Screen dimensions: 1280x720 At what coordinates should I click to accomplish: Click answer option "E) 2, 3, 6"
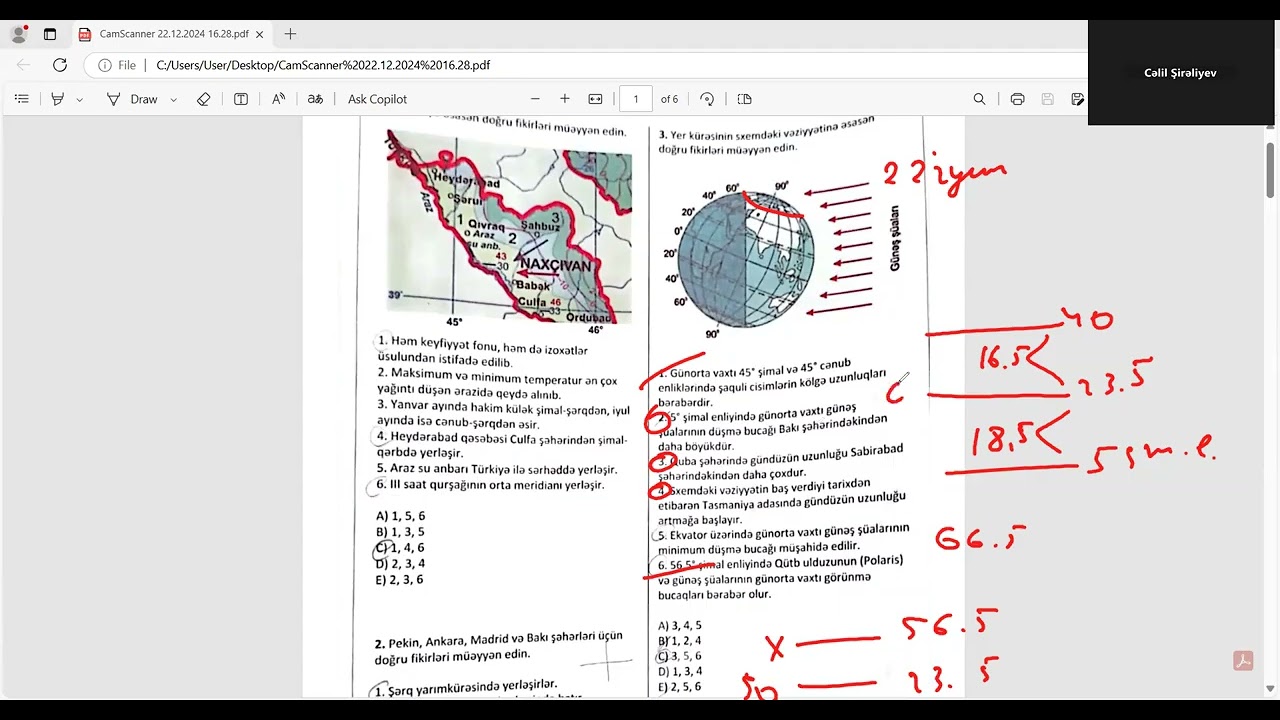[401, 580]
